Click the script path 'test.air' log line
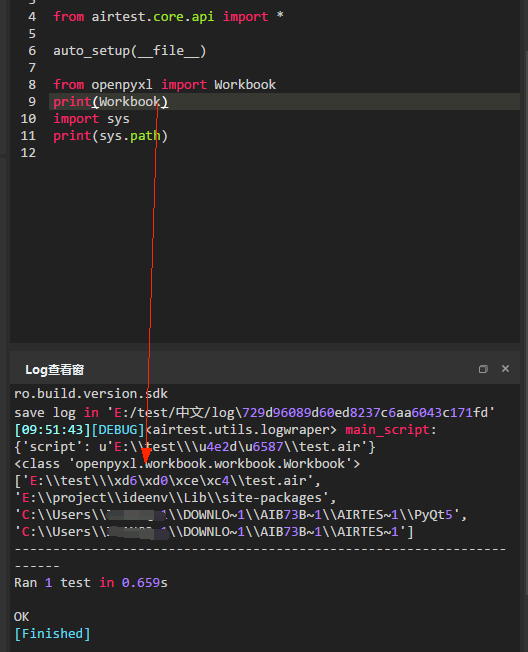This screenshot has width=528, height=652. 195,447
